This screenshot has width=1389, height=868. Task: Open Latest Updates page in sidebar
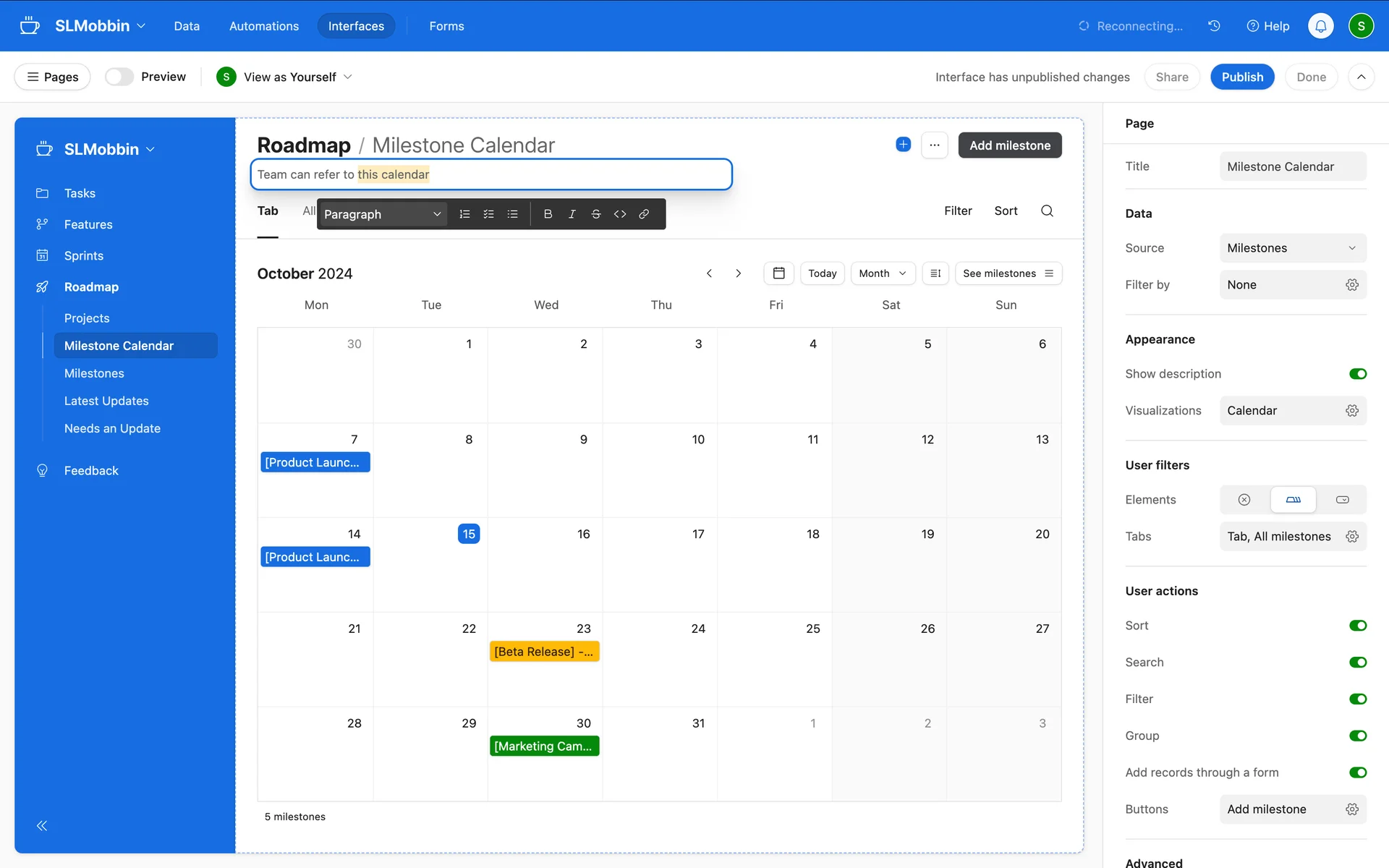tap(106, 401)
